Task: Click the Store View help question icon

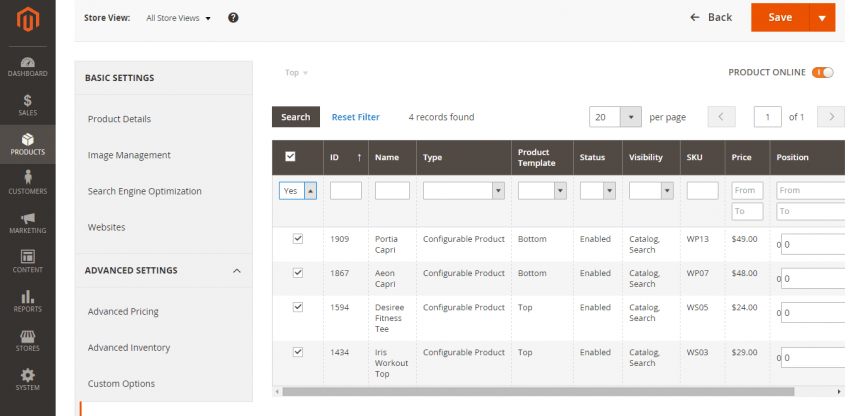Action: coord(233,18)
